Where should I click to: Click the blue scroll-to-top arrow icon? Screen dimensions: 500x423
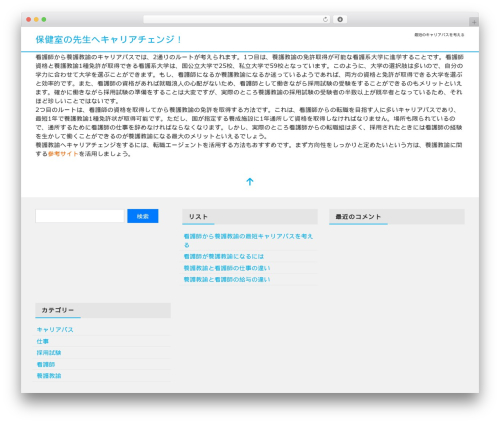[x=250, y=182]
